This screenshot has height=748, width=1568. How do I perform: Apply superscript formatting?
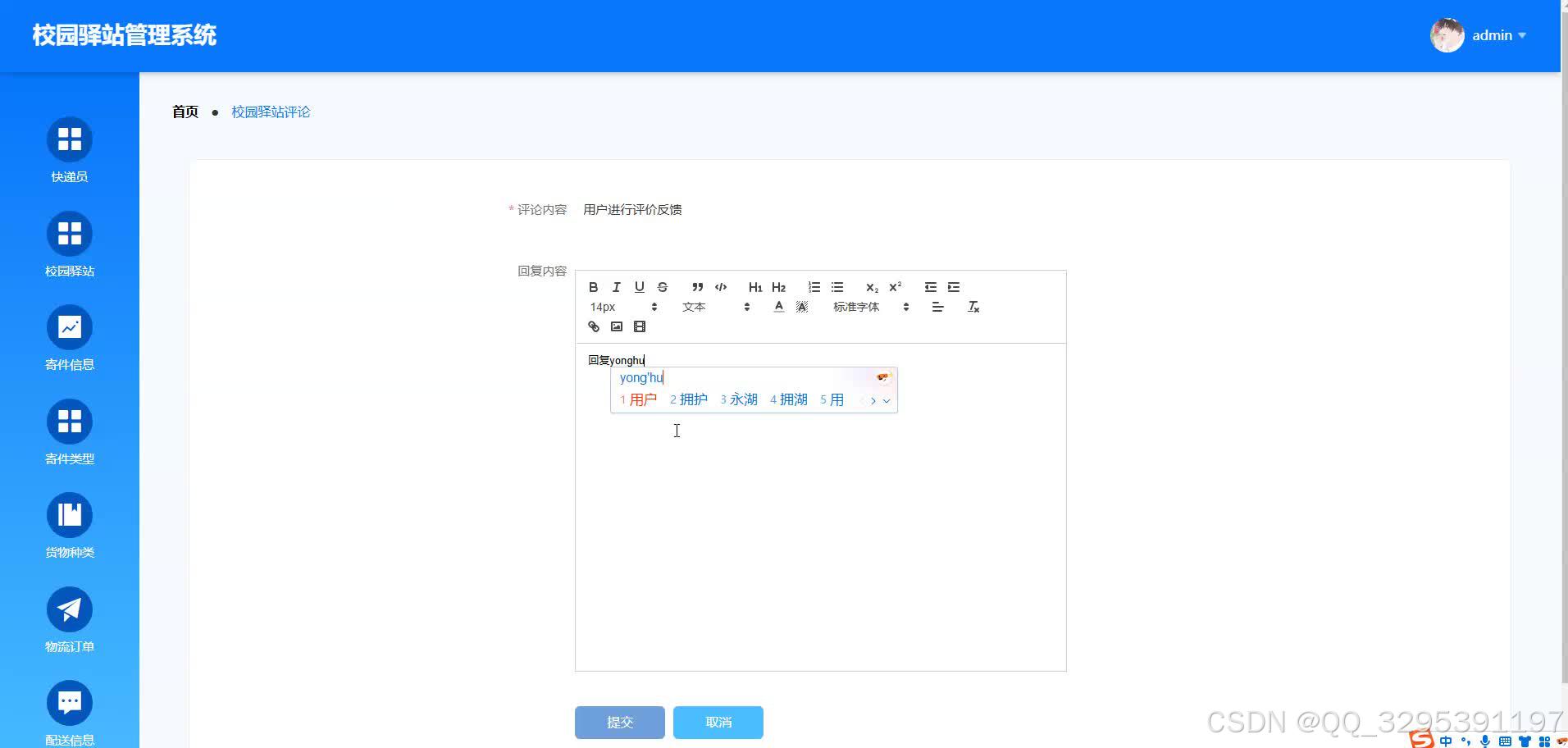[896, 287]
